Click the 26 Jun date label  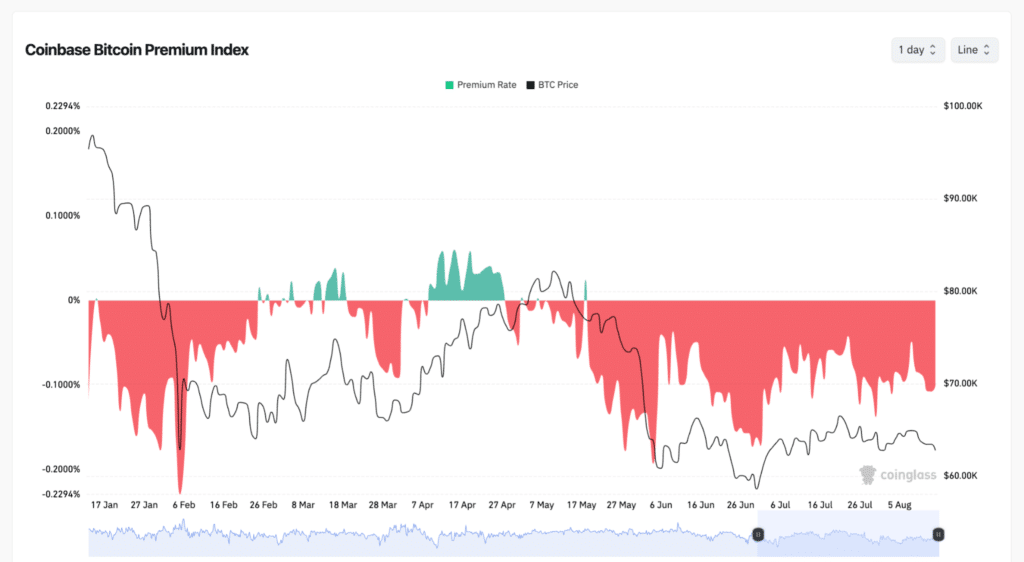741,505
